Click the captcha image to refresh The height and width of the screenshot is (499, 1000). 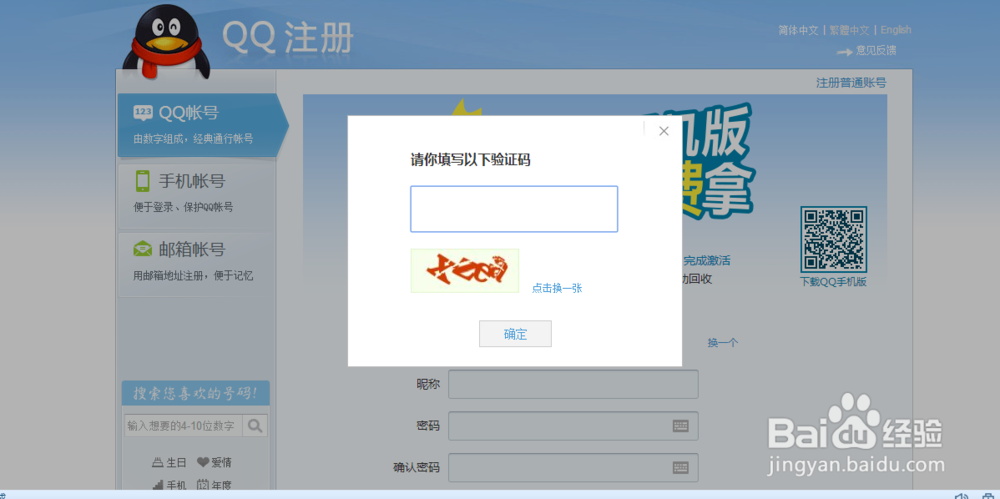[x=465, y=271]
